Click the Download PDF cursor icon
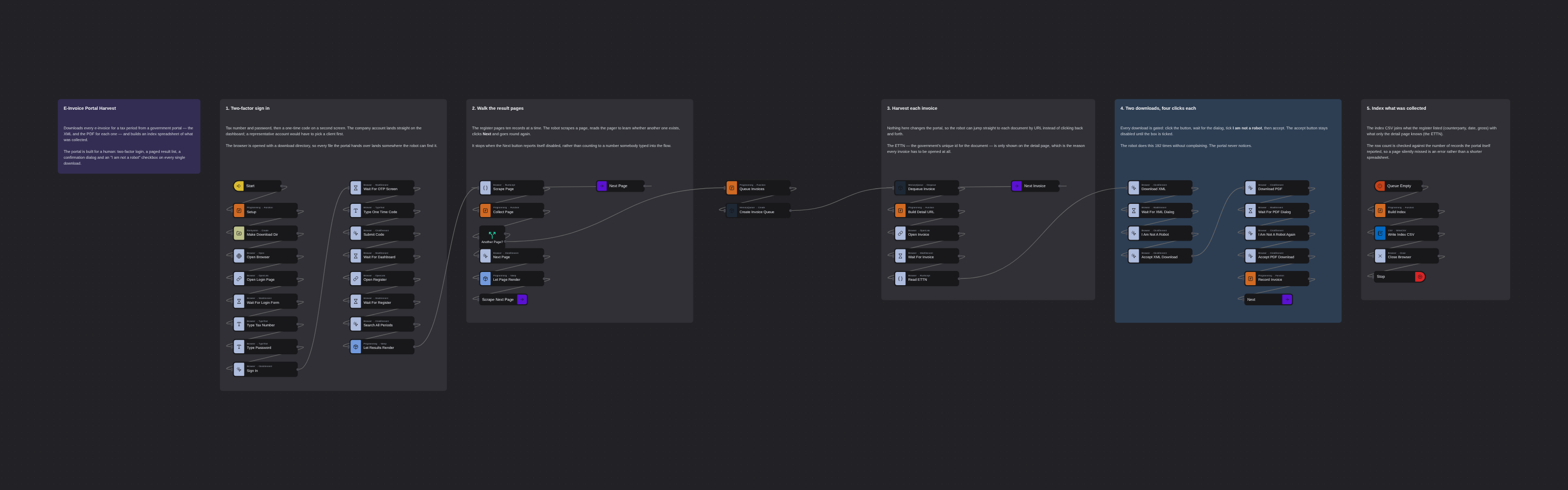Screen dimensions: 1568x490 [1250, 188]
